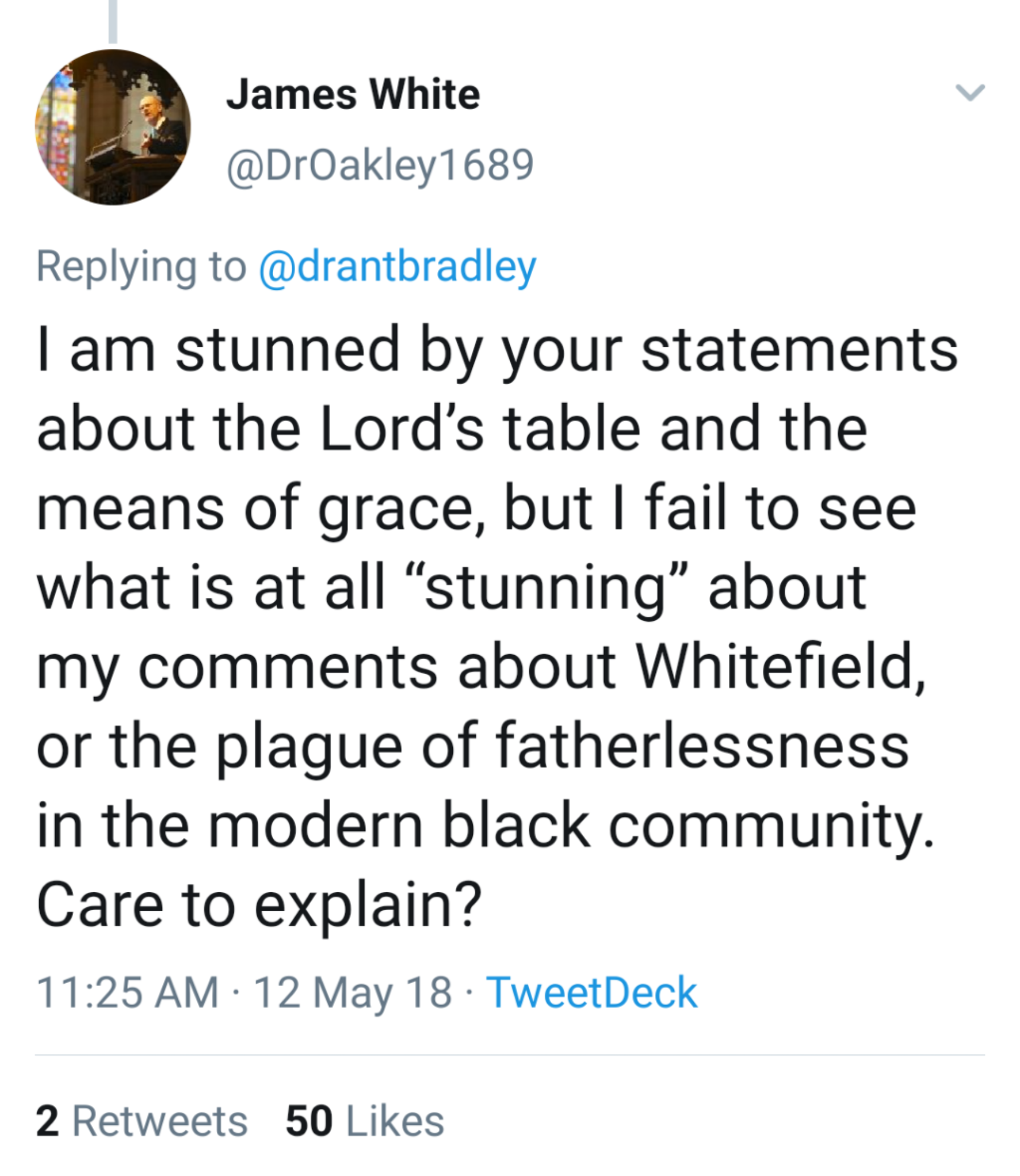
Task: Click the 12 May 18 date
Action: pos(352,992)
